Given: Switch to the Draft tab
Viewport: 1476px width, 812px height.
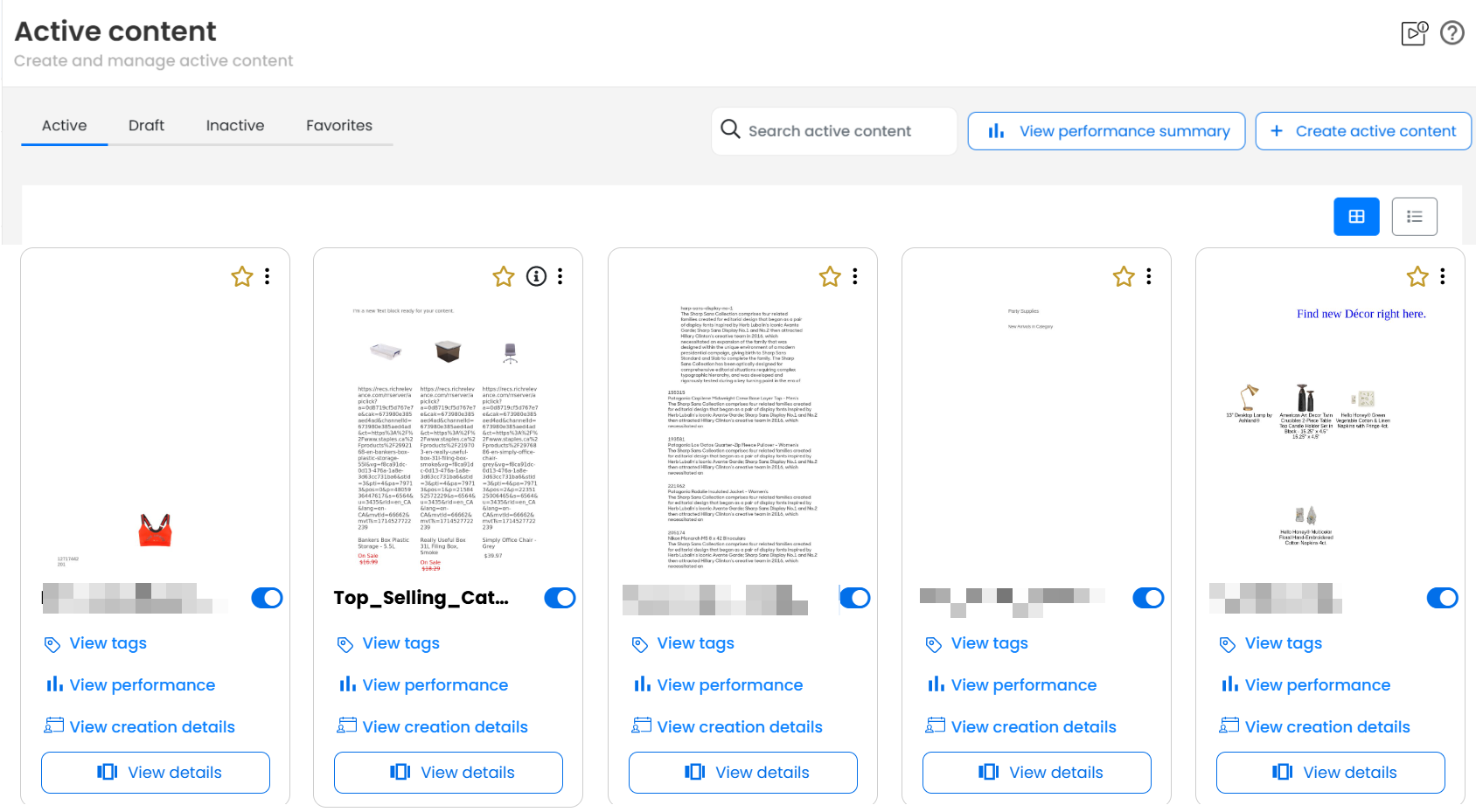Looking at the screenshot, I should coord(146,126).
